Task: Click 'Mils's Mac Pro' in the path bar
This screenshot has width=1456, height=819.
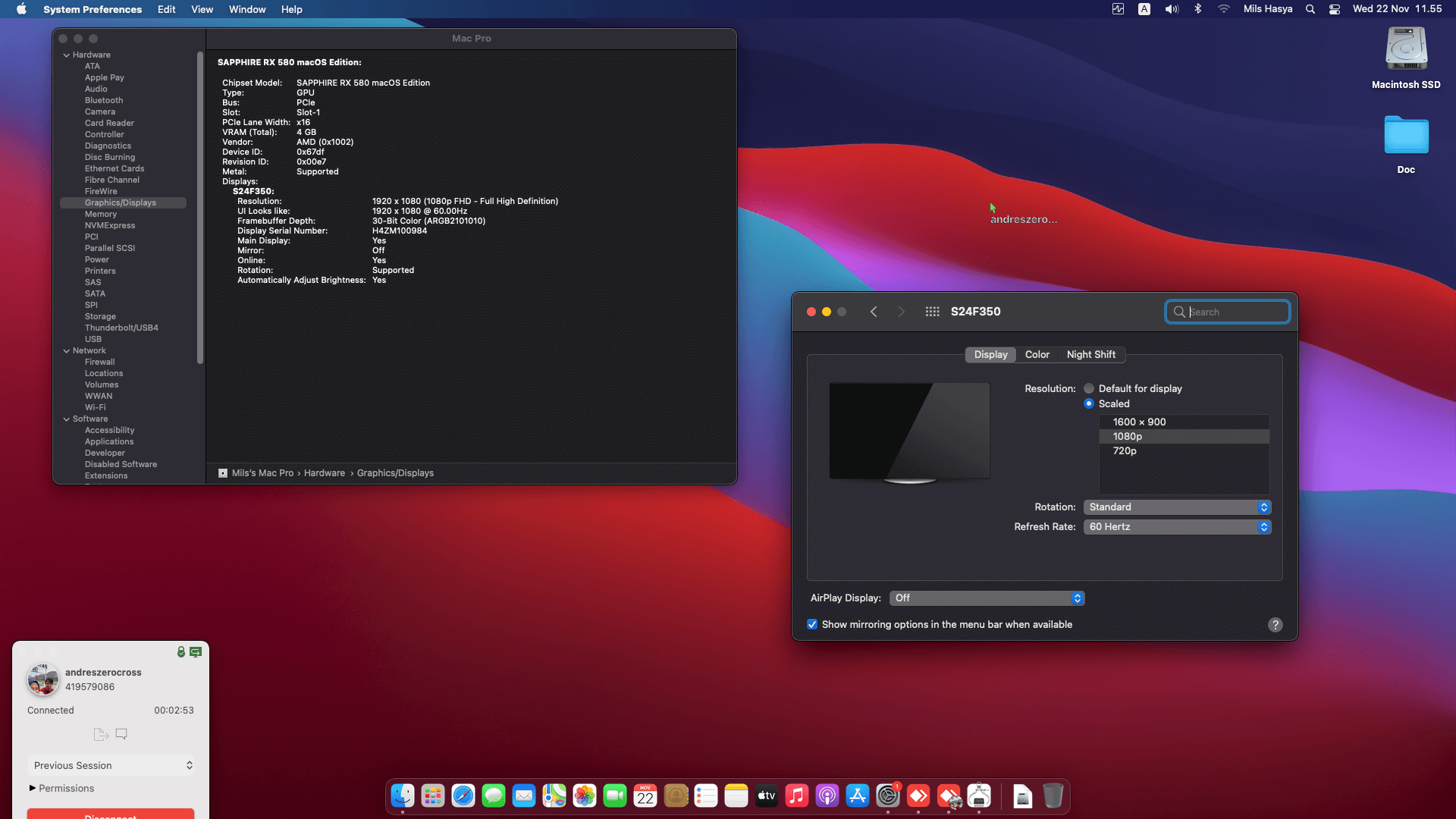Action: 262,472
